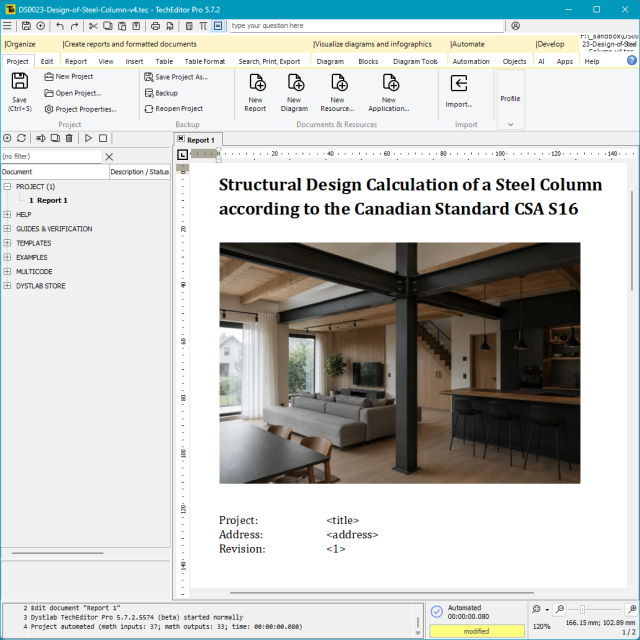Cut selection with the scissors icon
640x640 pixels.
(x=93, y=26)
